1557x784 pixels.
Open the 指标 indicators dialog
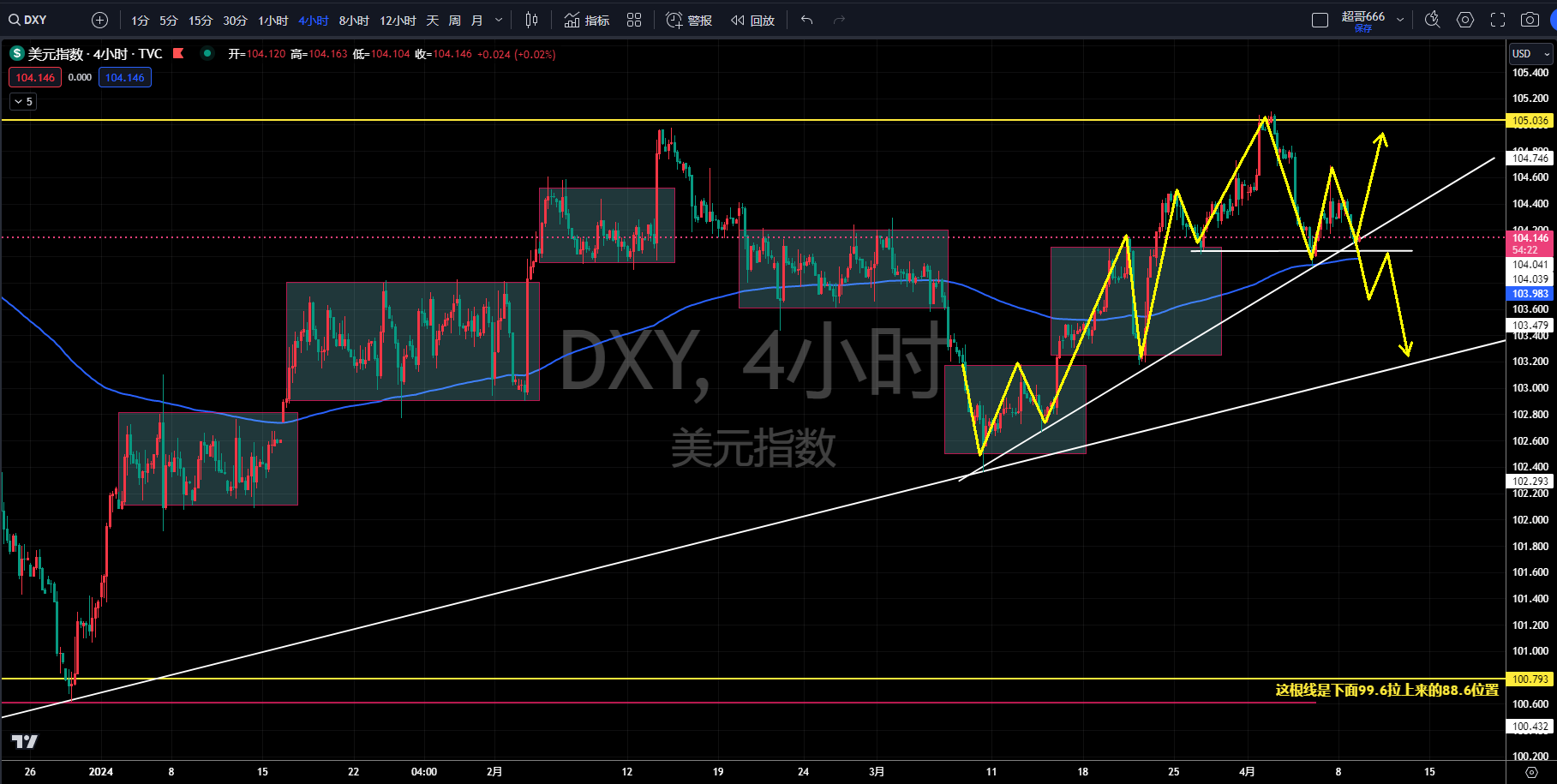587,20
